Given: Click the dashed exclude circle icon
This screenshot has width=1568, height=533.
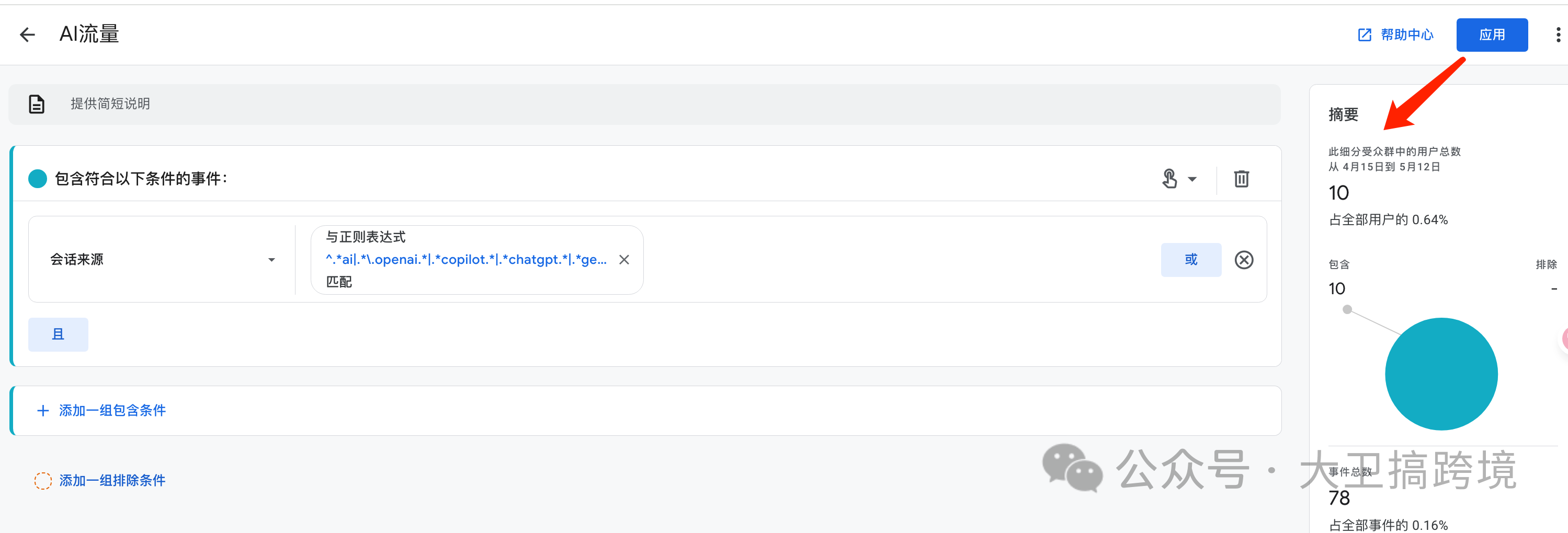Looking at the screenshot, I should tap(42, 481).
